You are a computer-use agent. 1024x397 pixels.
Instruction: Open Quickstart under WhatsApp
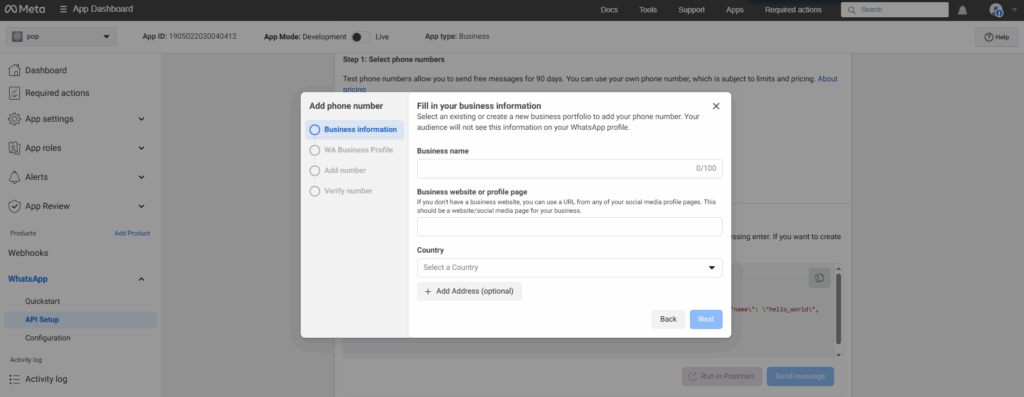click(x=42, y=302)
